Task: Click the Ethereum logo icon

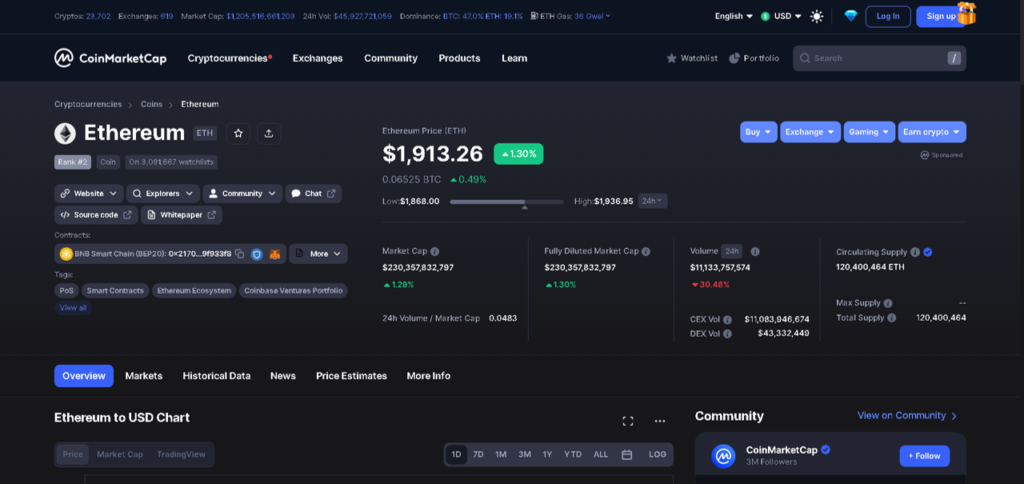Action: 65,133
